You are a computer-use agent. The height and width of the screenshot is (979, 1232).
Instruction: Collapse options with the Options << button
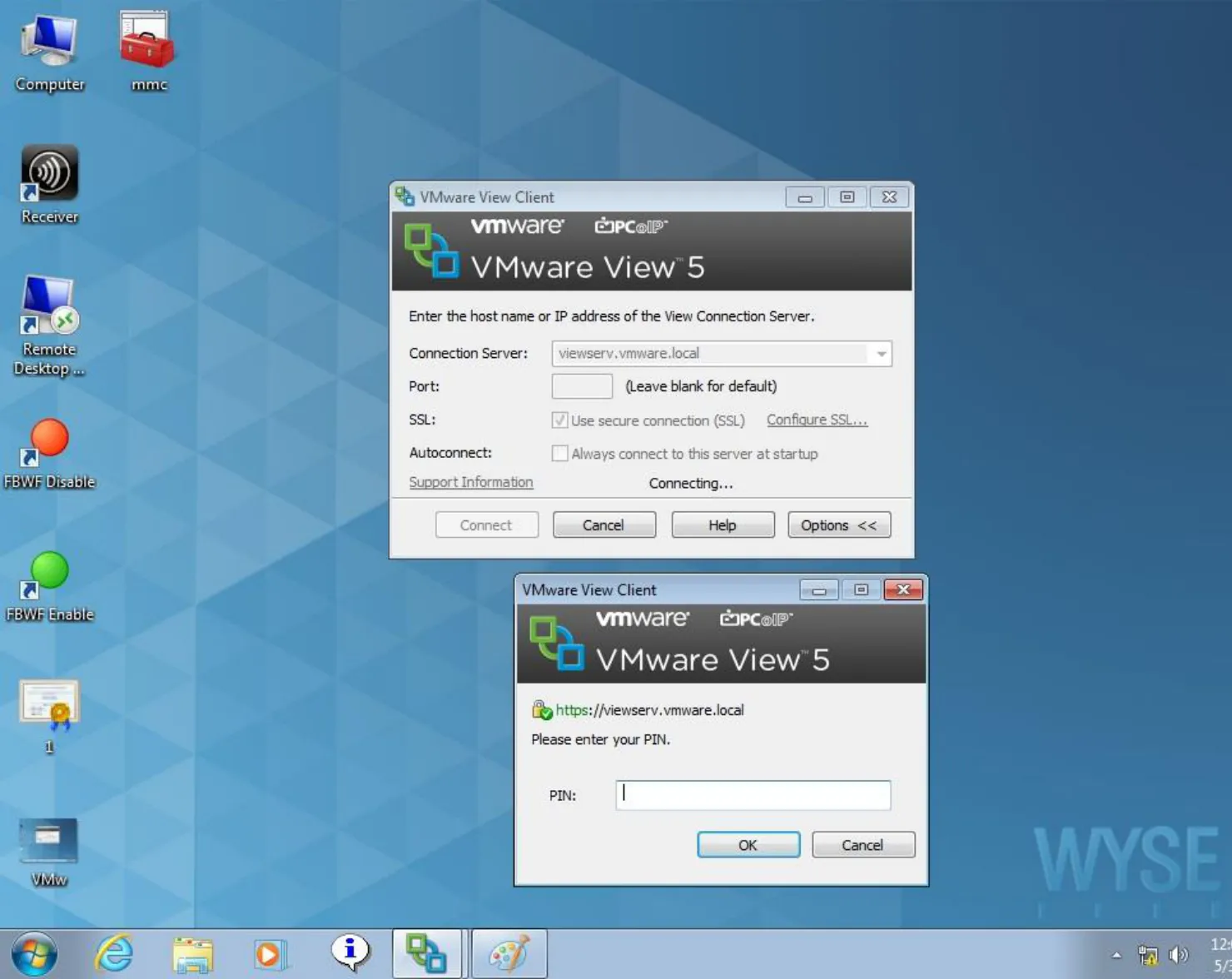pos(839,525)
